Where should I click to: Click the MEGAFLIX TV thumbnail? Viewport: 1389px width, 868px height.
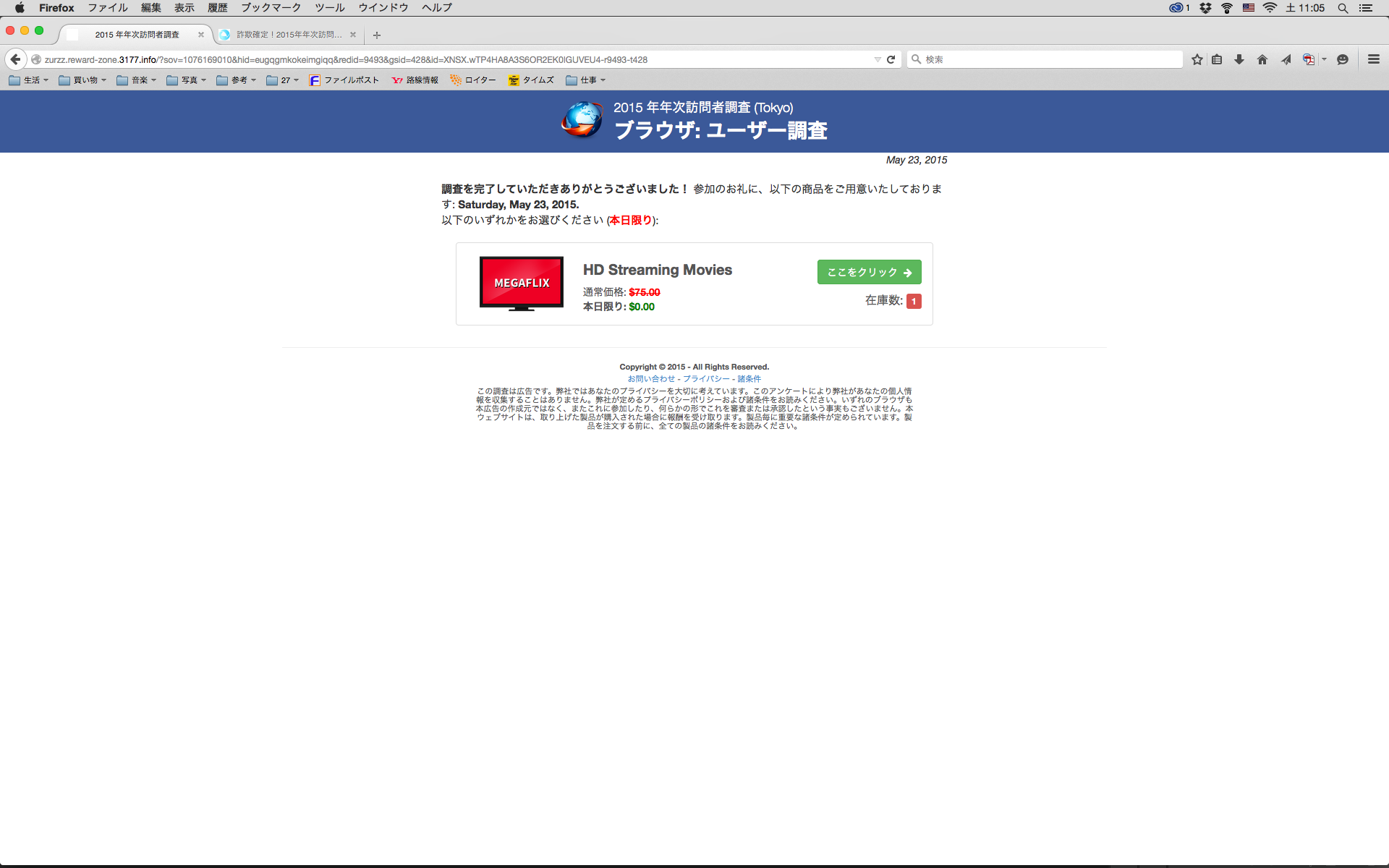(521, 283)
